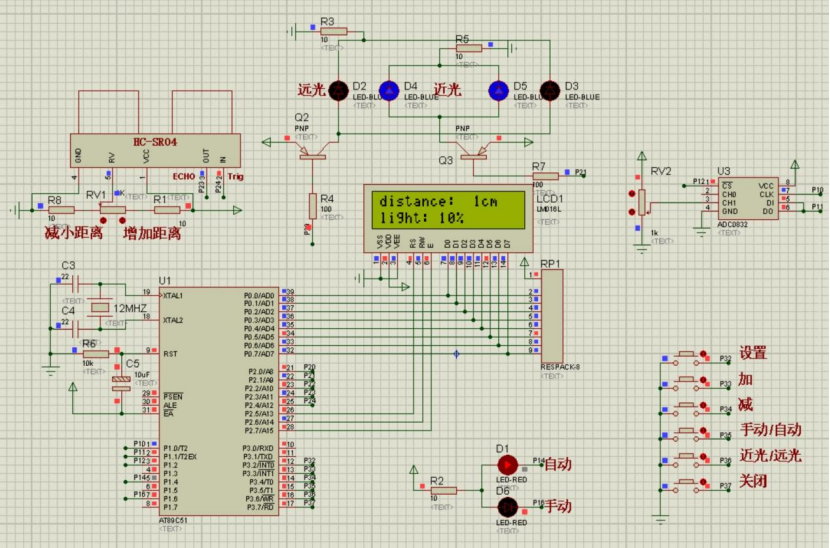The width and height of the screenshot is (830, 548).
Task: Select resistor R8 symbol
Action: (x=61, y=210)
